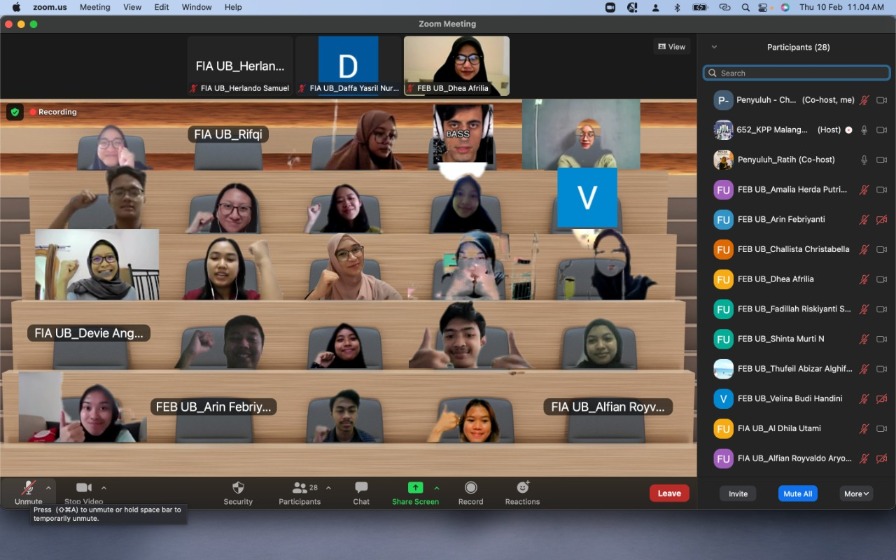896x560 pixels.
Task: Open the Reactions emoji icon
Action: tap(522, 488)
